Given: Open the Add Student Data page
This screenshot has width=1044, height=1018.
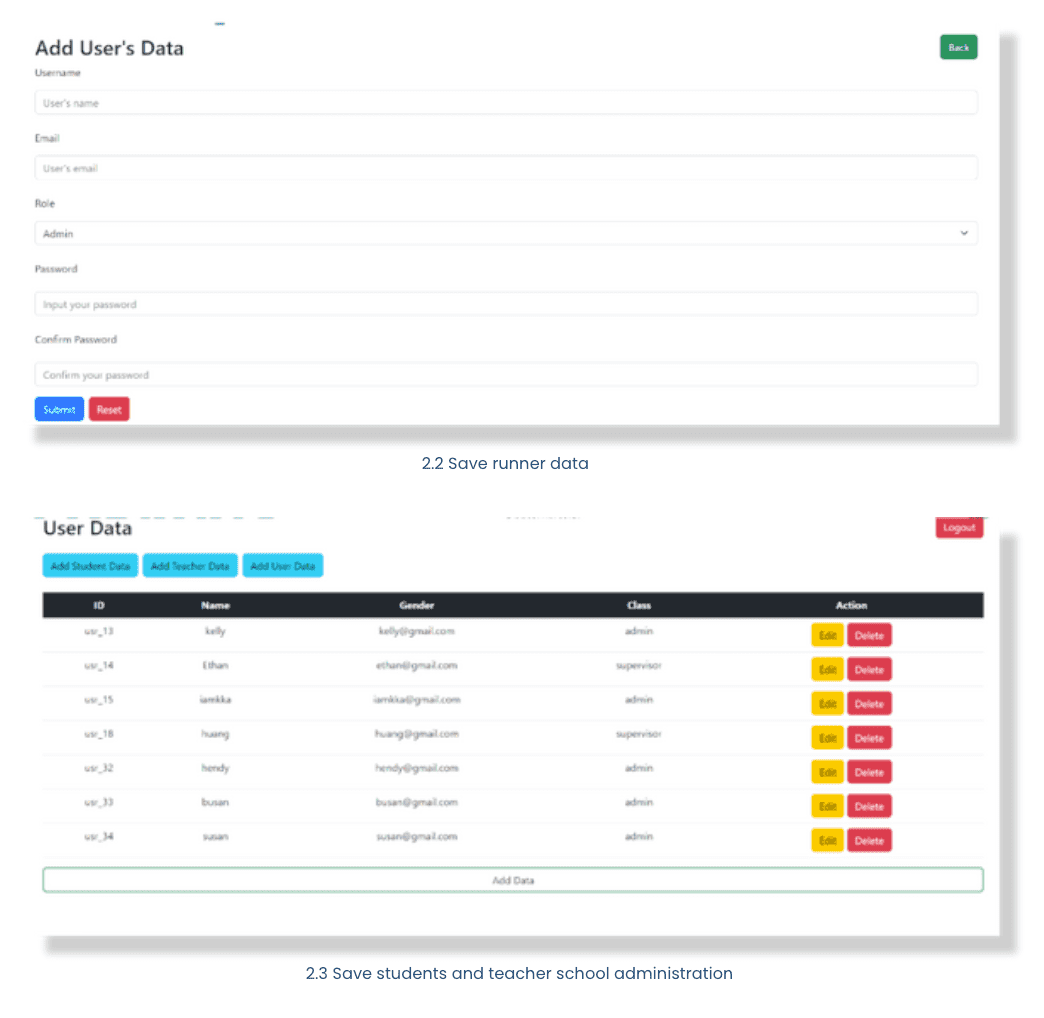Looking at the screenshot, I should pos(89,565).
